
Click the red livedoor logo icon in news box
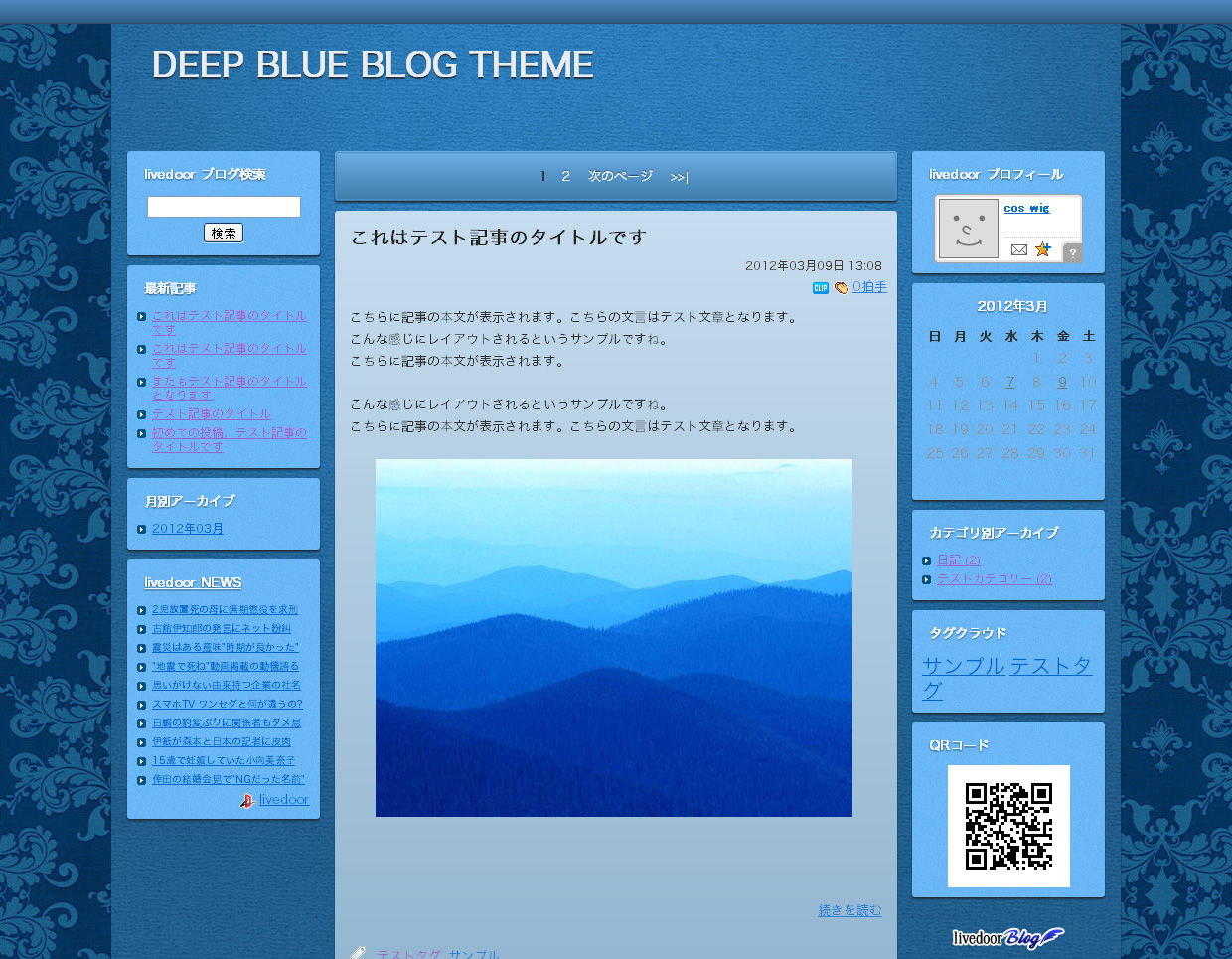pyautogui.click(x=247, y=800)
